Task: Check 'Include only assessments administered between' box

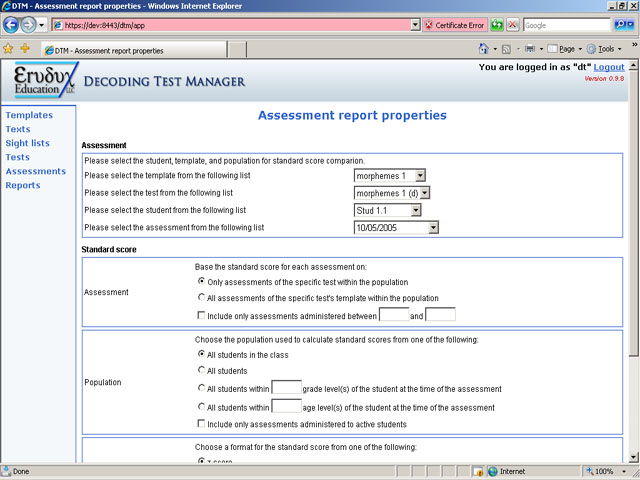Action: [201, 315]
